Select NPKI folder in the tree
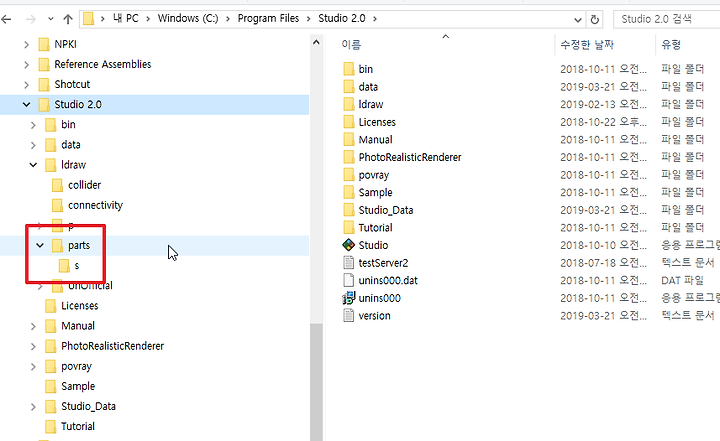This screenshot has height=441, width=720. [65, 44]
